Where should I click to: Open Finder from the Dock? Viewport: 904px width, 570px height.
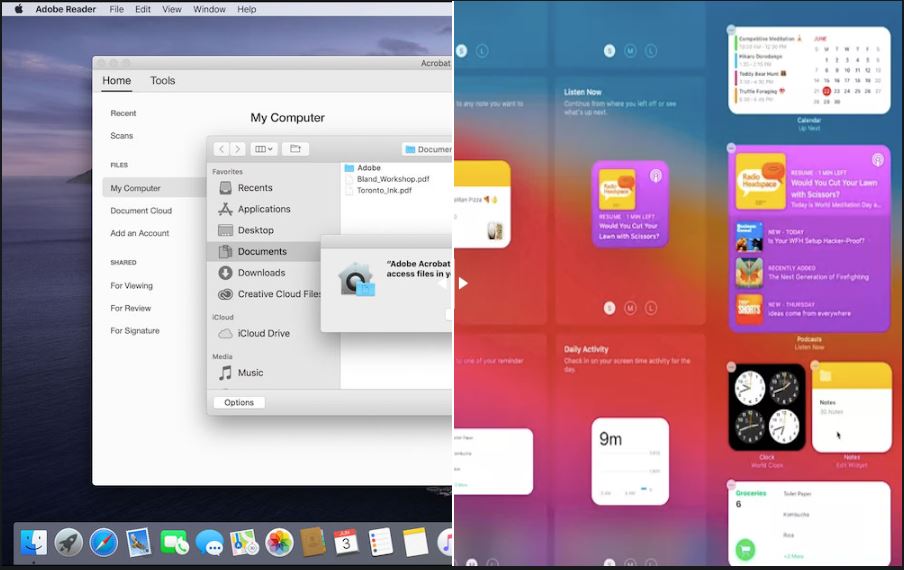(x=33, y=542)
